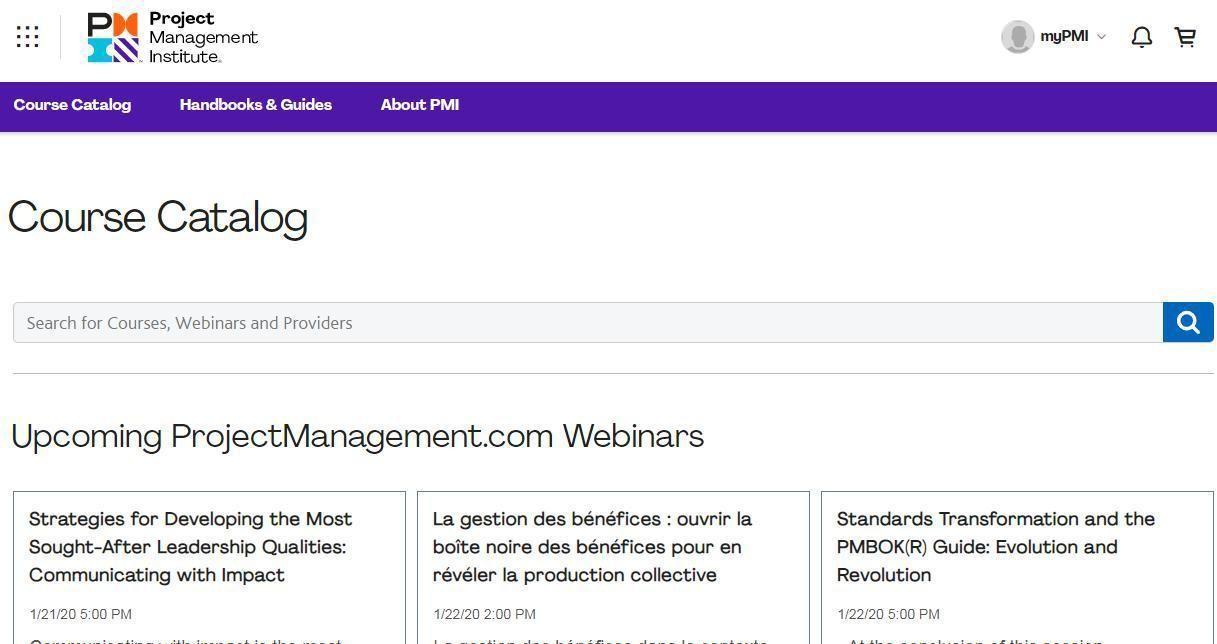Open the Strategies for Developing Leadership Qualities webinar
1217x644 pixels.
(190, 547)
